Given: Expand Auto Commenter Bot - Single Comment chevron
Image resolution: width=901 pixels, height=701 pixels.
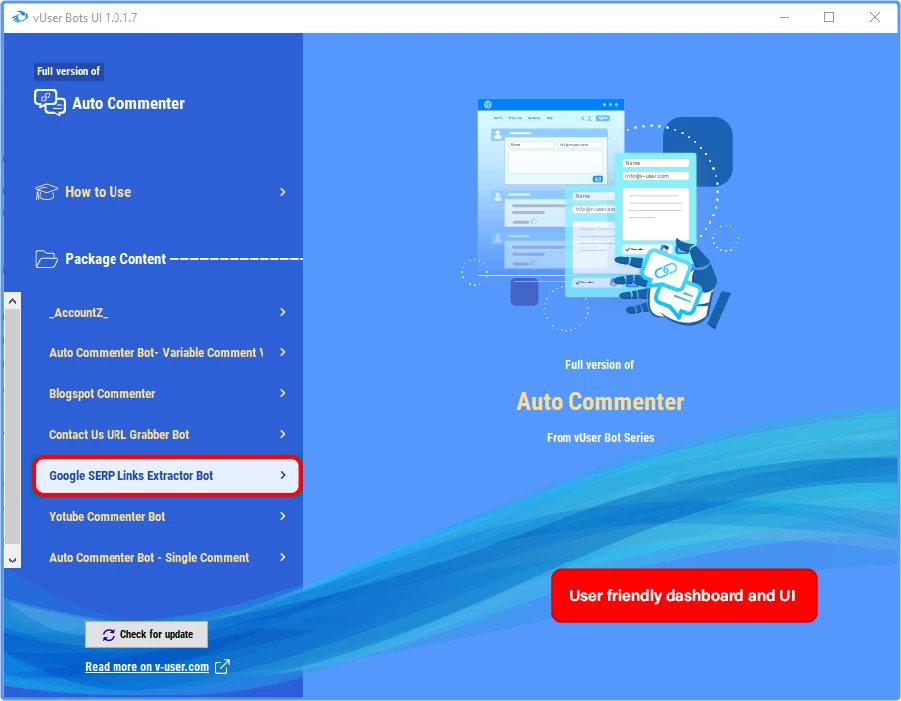Looking at the screenshot, I should (283, 557).
